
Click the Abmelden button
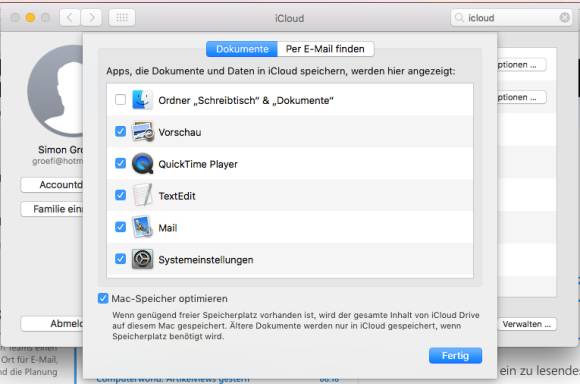tap(52, 324)
